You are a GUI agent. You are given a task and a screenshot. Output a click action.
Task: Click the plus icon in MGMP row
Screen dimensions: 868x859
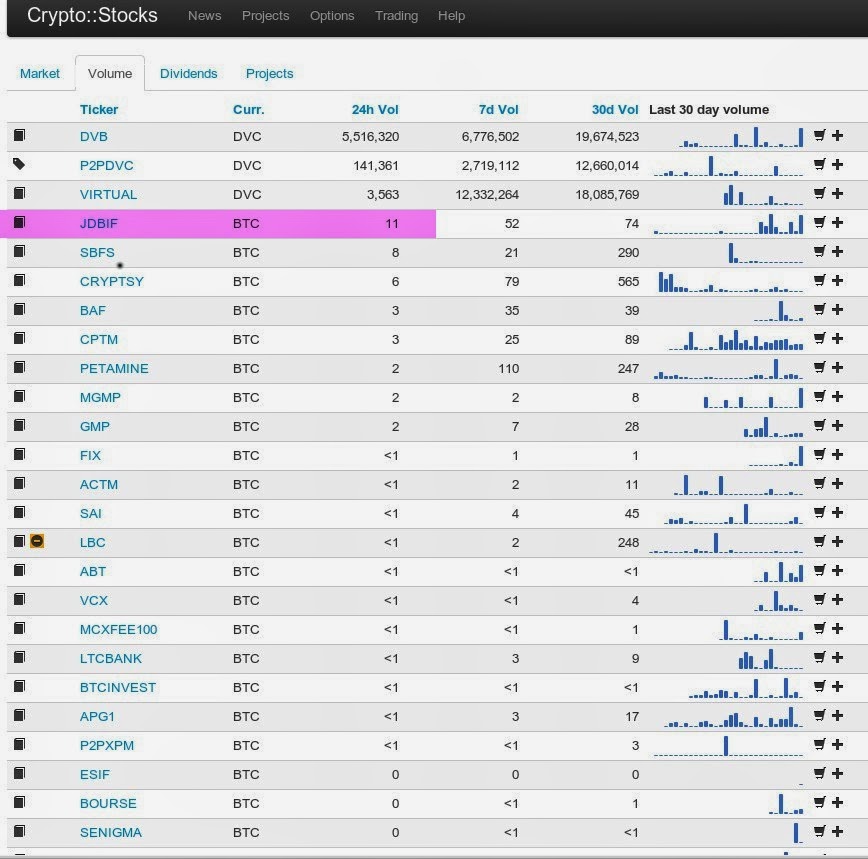838,396
